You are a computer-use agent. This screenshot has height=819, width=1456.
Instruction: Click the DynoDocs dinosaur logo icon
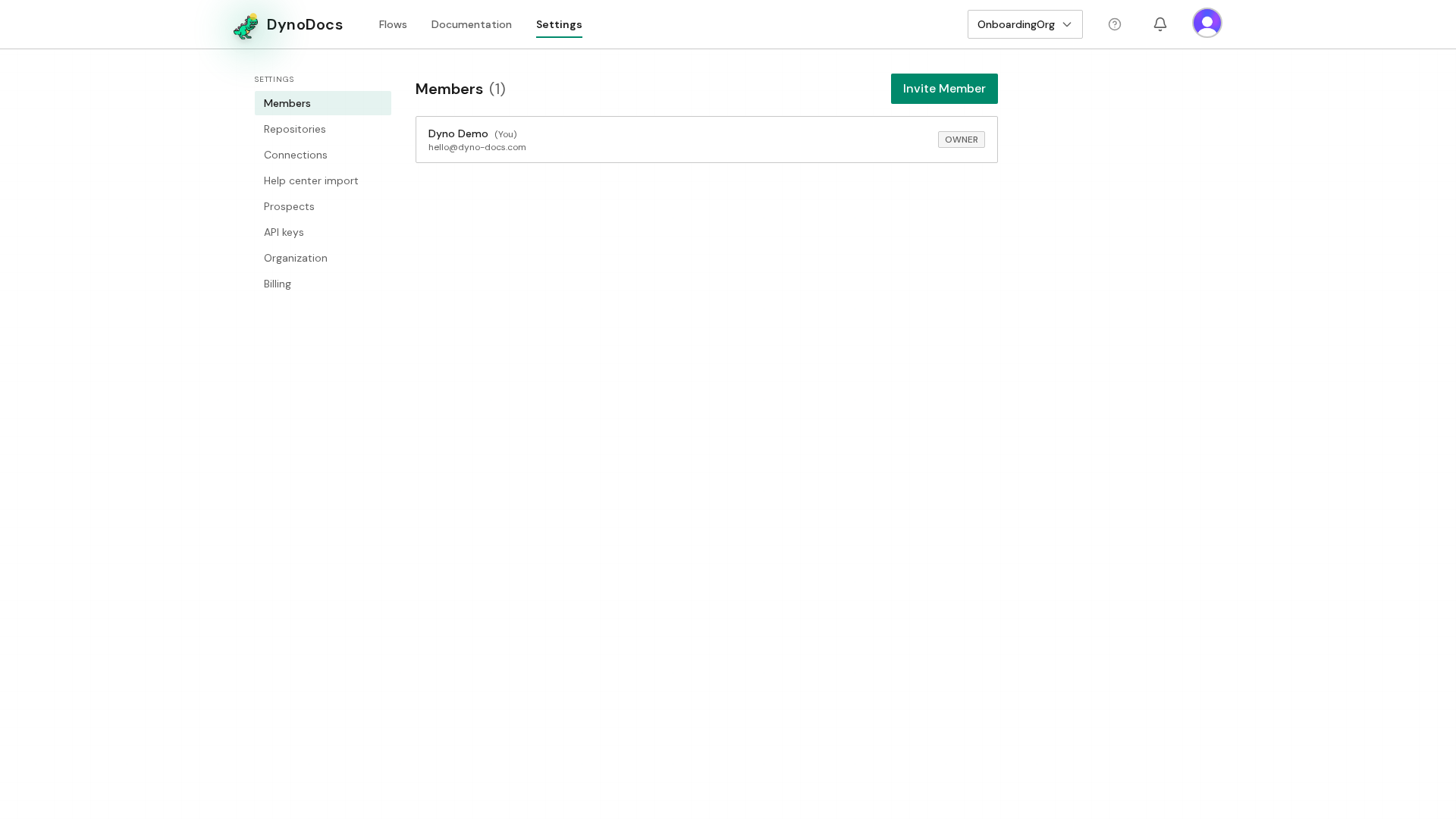(x=246, y=26)
